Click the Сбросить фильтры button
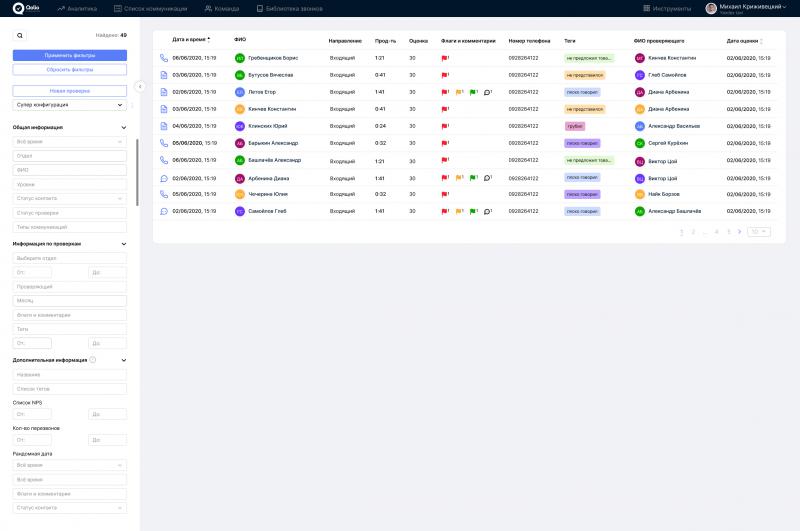Image resolution: width=800 pixels, height=531 pixels. point(69,70)
